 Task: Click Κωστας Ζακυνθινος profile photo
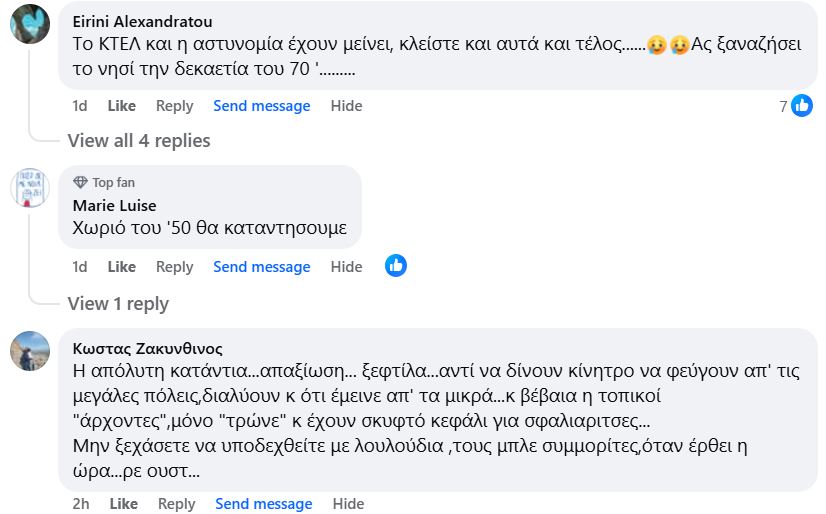(x=30, y=350)
